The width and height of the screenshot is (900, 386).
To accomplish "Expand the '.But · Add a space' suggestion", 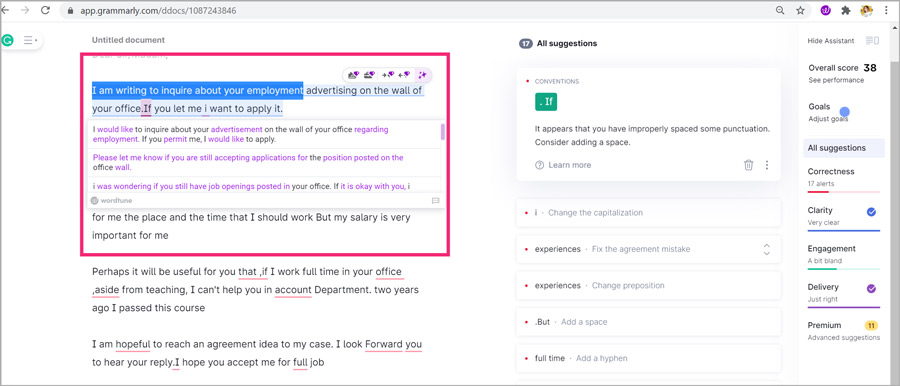I will click(x=649, y=322).
